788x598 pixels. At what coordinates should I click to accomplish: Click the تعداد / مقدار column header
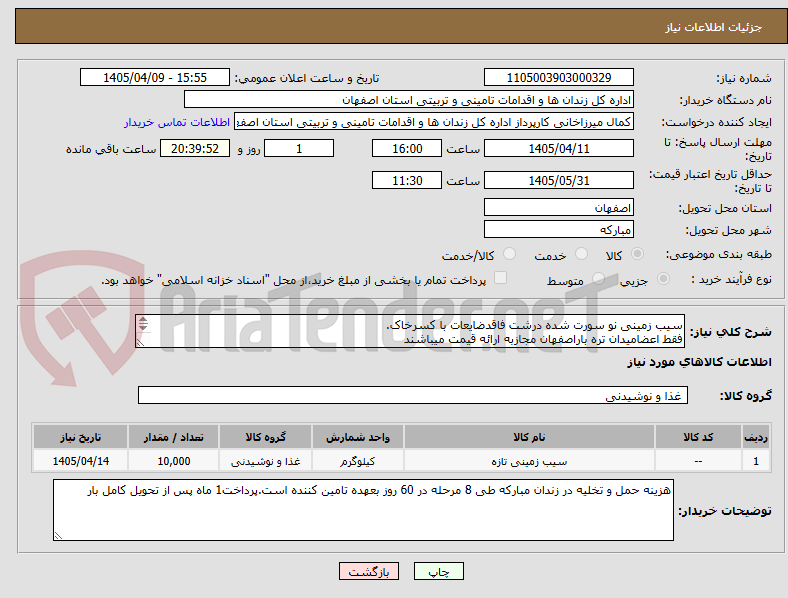point(173,437)
